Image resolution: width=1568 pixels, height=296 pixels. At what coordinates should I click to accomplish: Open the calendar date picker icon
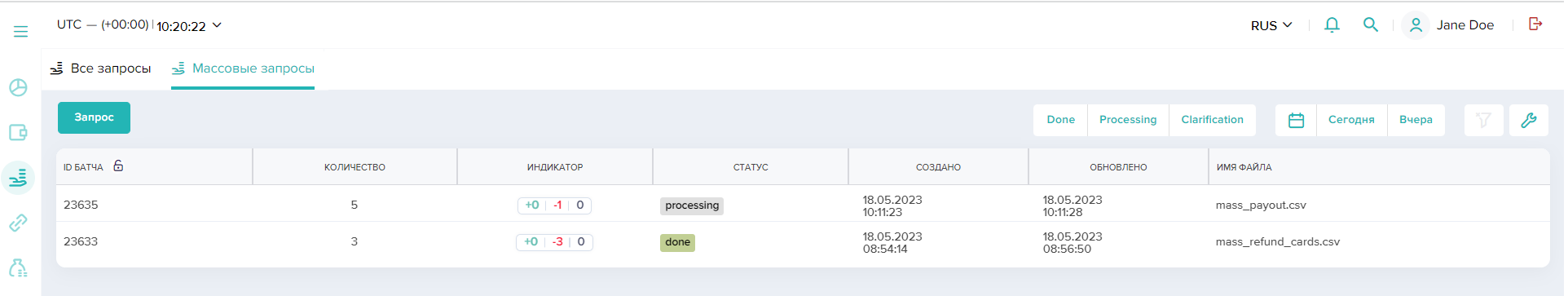1296,120
